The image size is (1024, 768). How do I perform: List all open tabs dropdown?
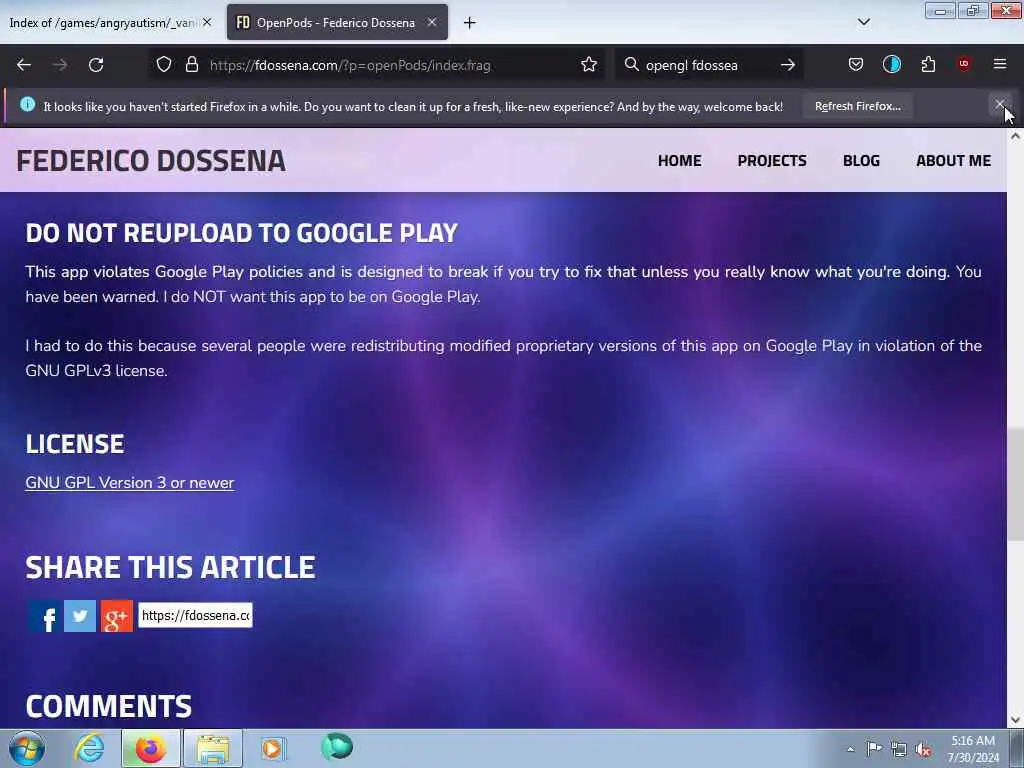(863, 22)
